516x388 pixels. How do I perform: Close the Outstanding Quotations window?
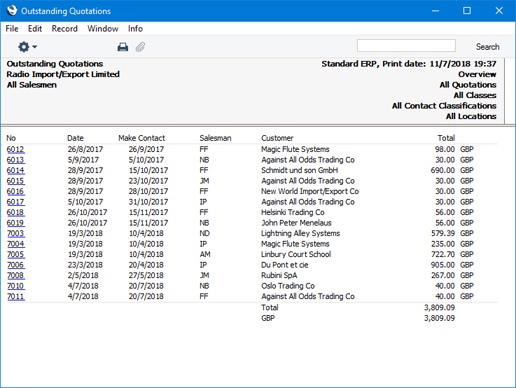click(499, 11)
